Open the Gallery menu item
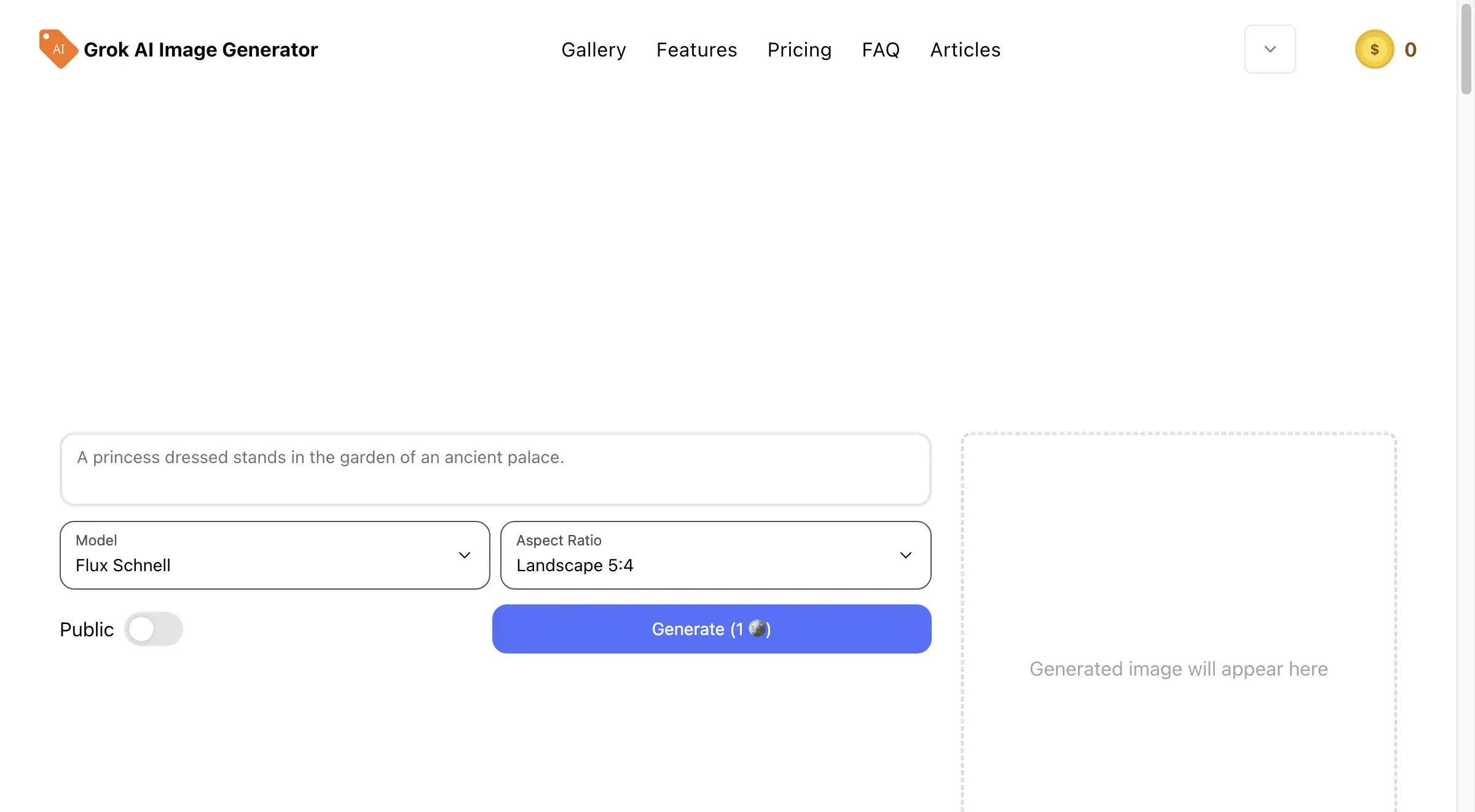Viewport: 1475px width, 812px height. [x=593, y=50]
